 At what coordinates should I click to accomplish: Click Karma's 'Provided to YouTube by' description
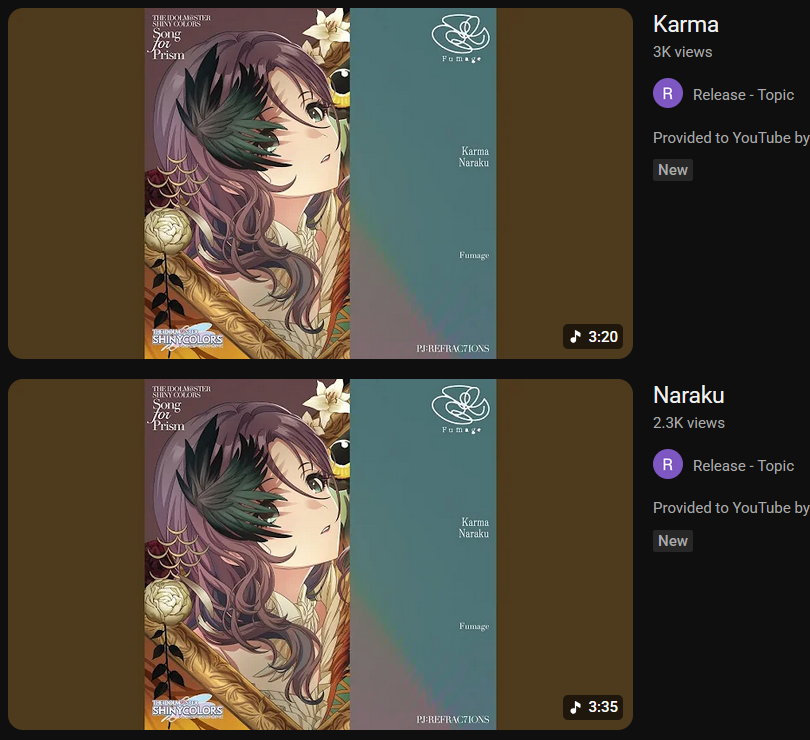tap(731, 138)
